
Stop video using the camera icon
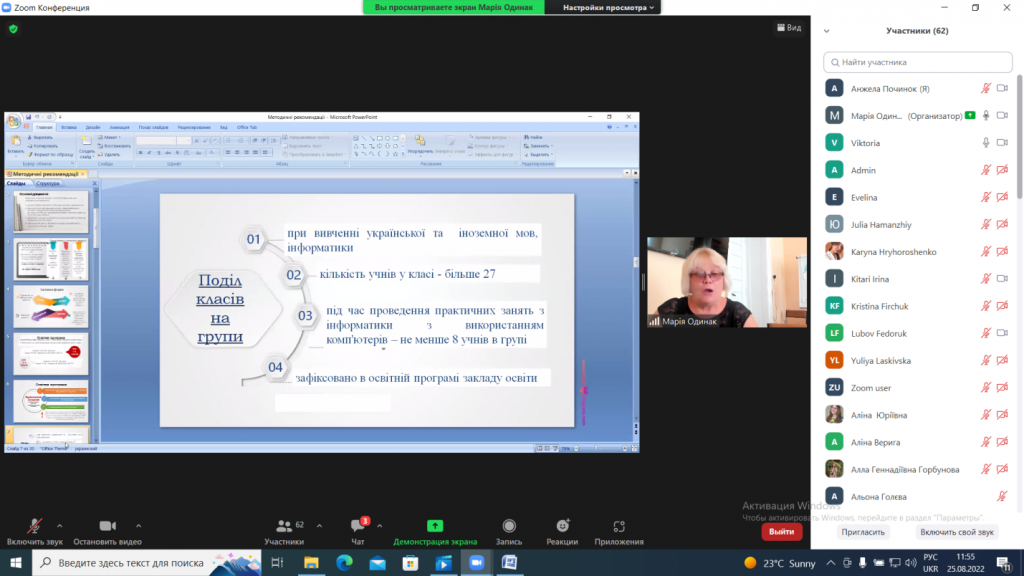[x=108, y=526]
